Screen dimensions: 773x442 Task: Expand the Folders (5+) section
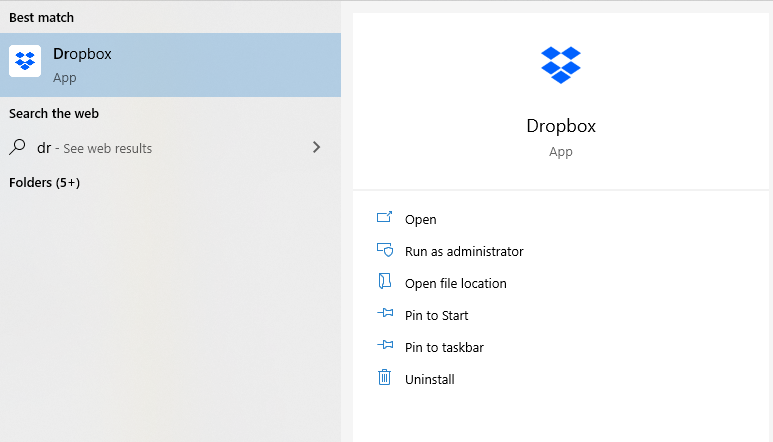44,183
